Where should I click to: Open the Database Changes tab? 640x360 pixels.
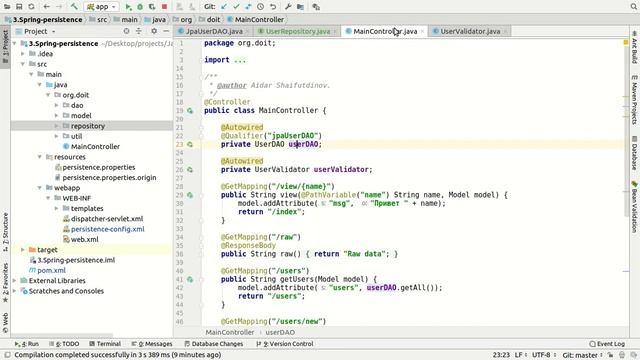click(x=213, y=344)
